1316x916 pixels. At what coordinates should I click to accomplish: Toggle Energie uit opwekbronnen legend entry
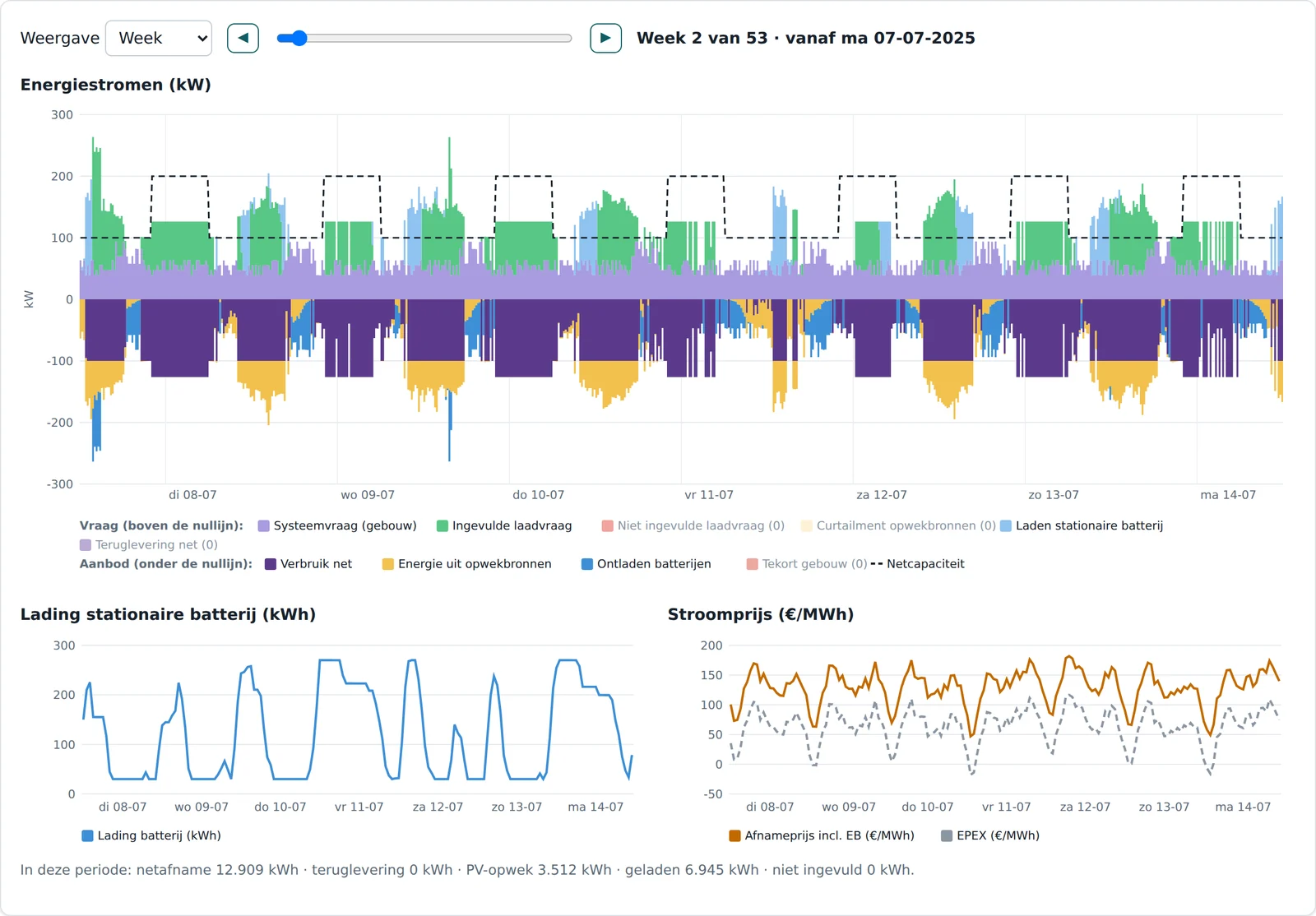tap(467, 563)
